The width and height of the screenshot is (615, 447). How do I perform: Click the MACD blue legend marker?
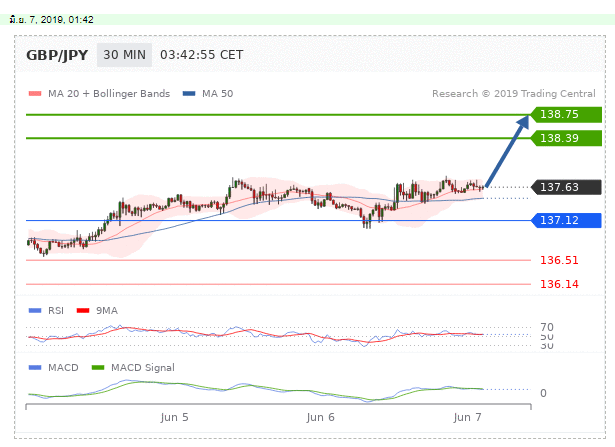coord(35,367)
